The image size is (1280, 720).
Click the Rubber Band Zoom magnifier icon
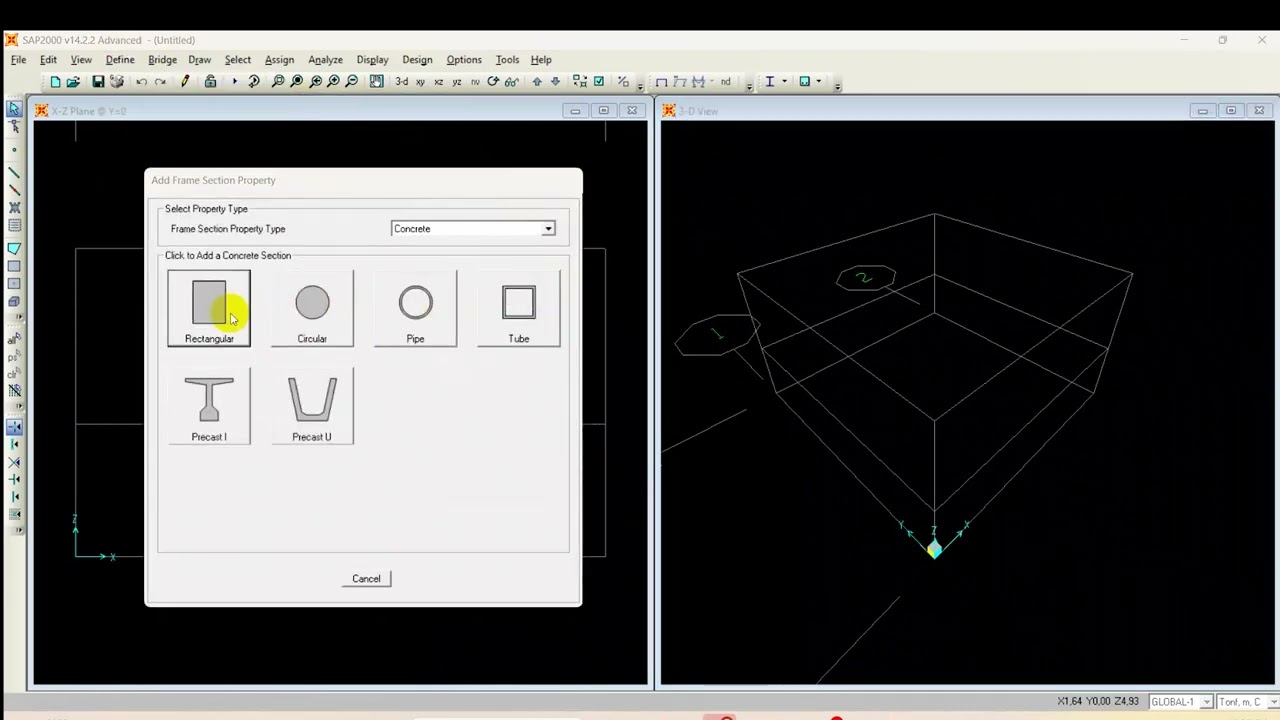click(x=278, y=81)
